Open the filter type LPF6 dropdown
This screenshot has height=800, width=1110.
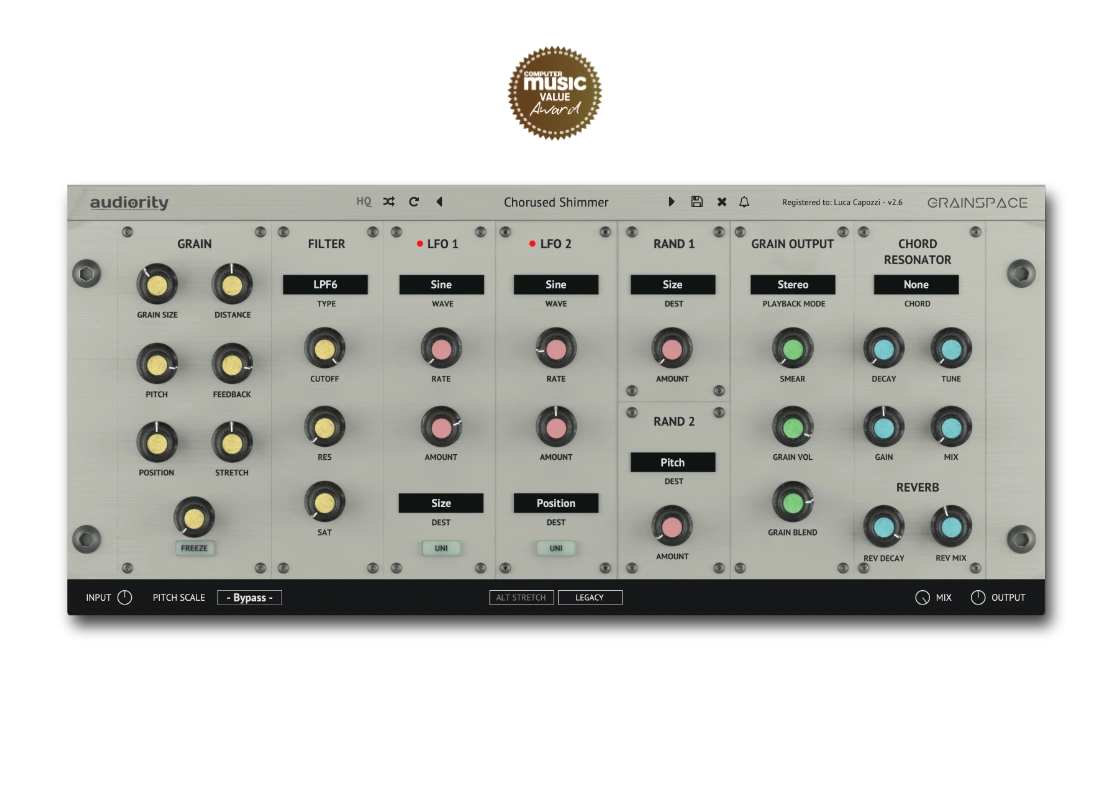(x=325, y=285)
